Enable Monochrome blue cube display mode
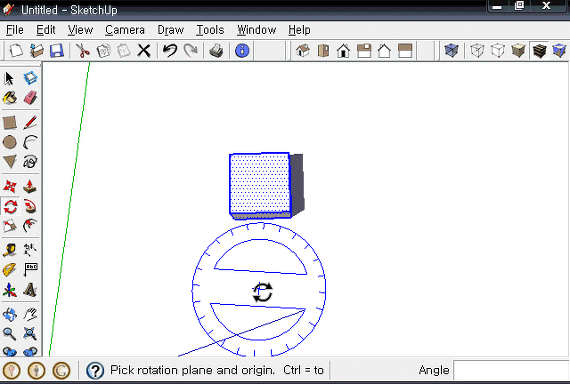Viewport: 570px width, 384px height. point(559,51)
